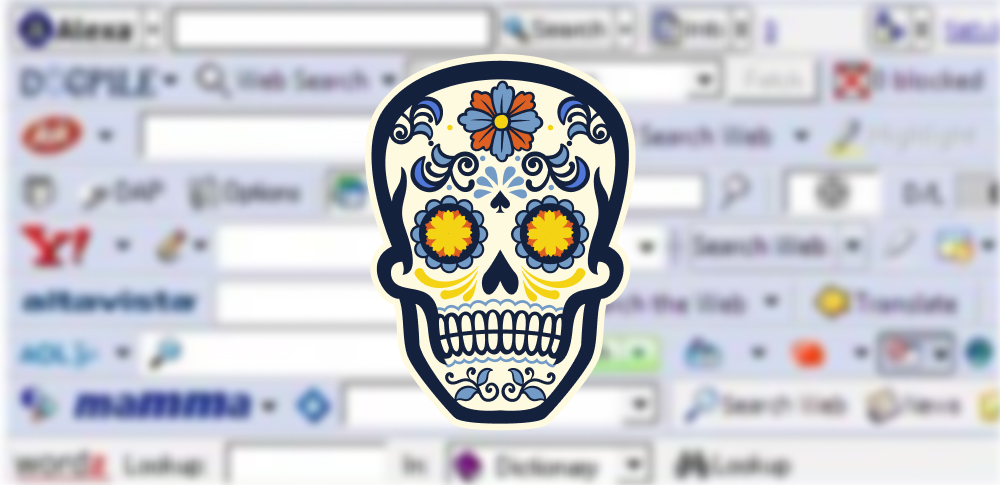1000x485 pixels.
Task: Open the dropdown beside the Ask logo
Action: (105, 136)
